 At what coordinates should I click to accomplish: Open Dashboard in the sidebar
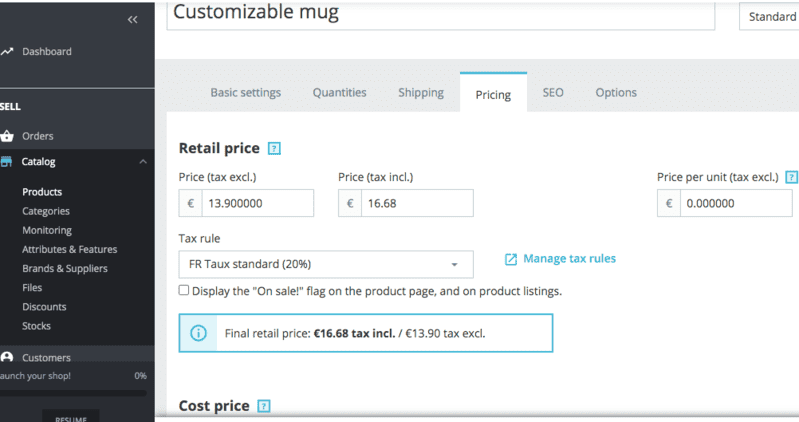point(47,51)
